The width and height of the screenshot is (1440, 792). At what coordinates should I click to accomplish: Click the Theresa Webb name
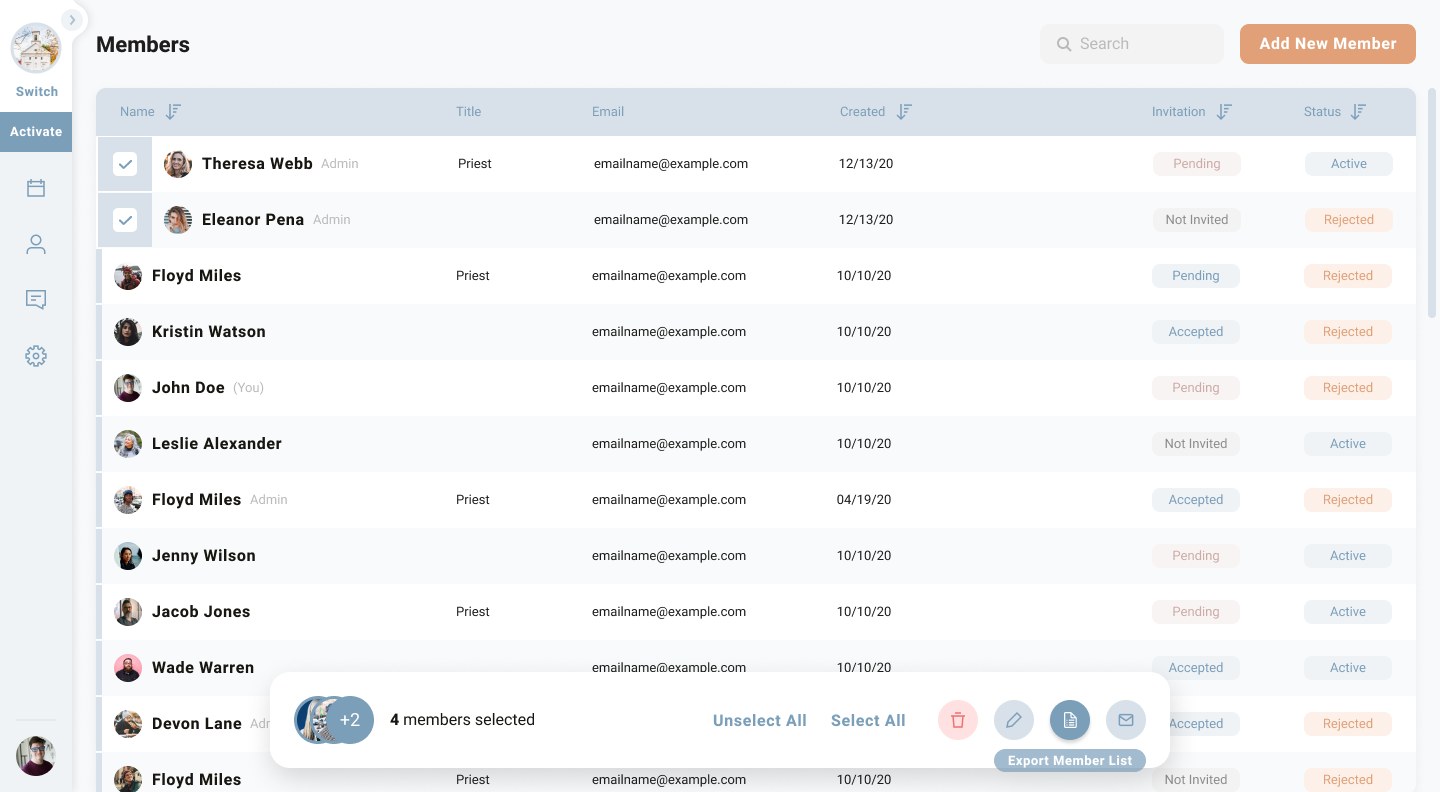257,164
